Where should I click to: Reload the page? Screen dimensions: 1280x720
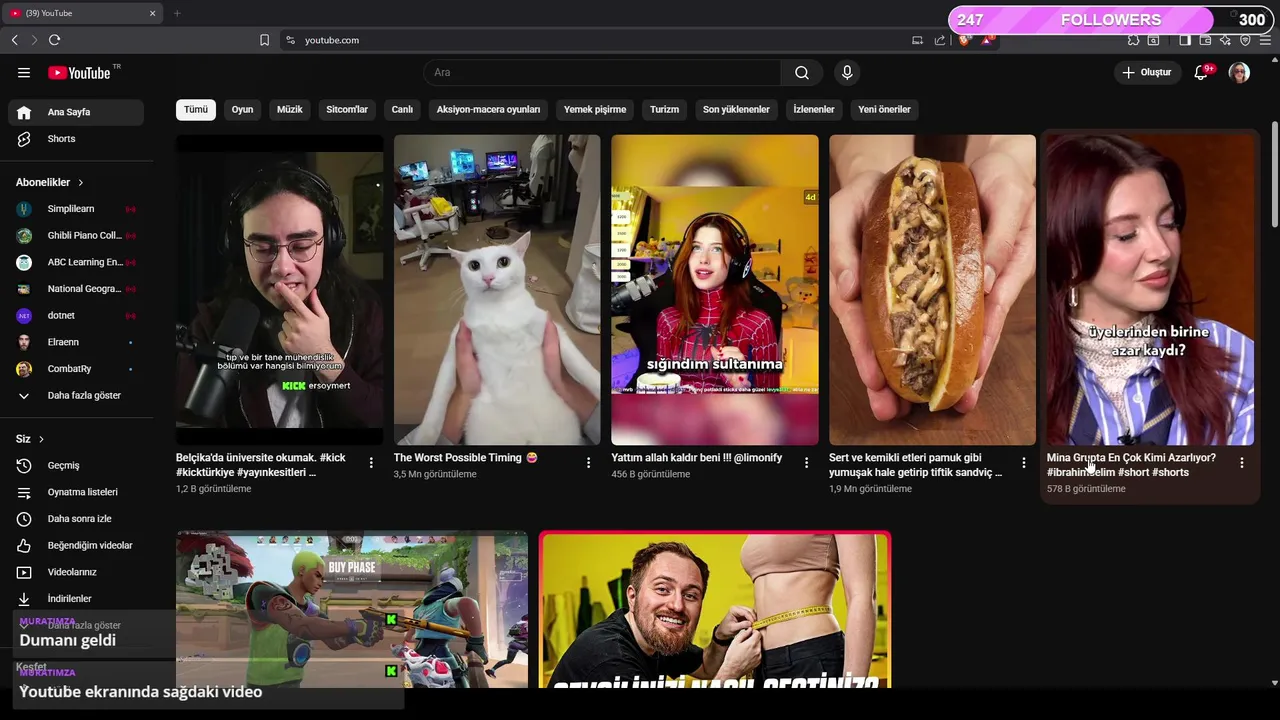(54, 40)
